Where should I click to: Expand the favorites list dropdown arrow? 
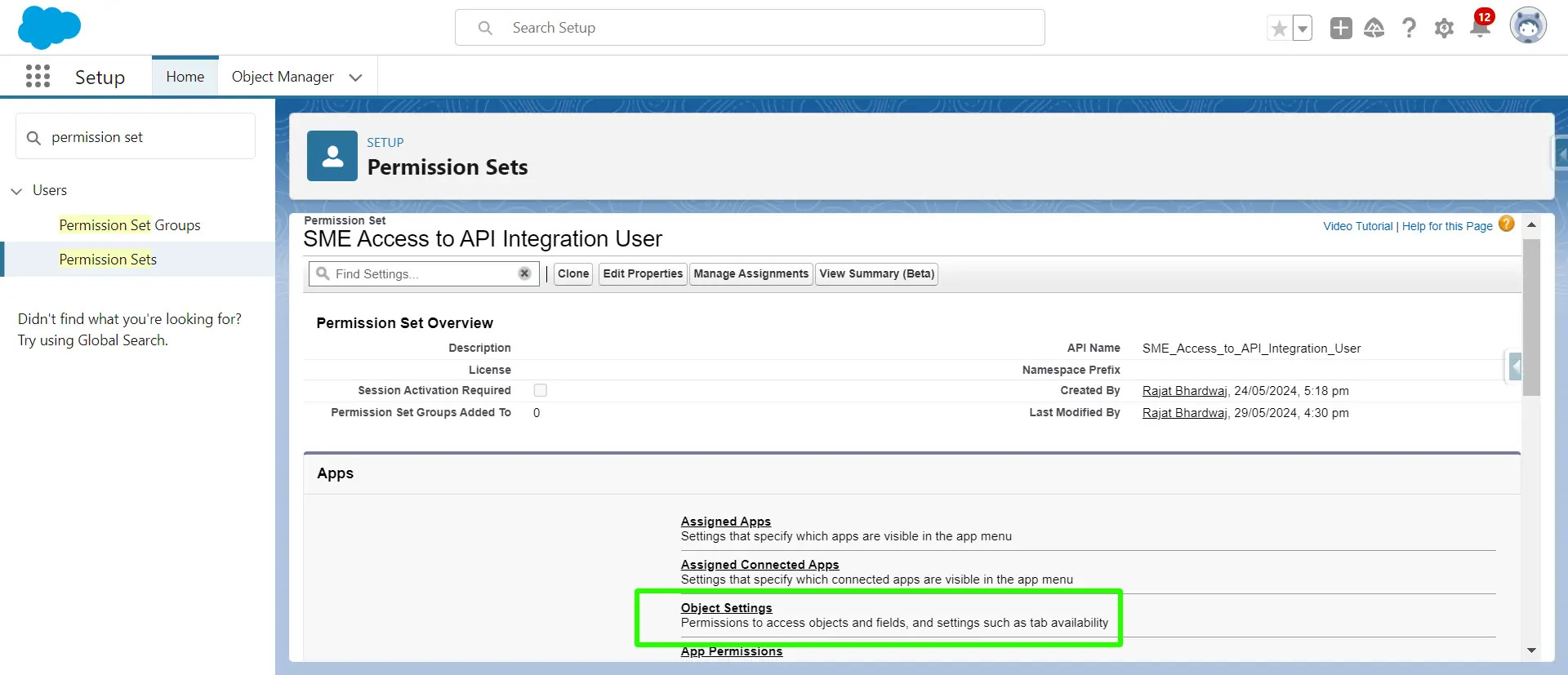click(x=1303, y=29)
